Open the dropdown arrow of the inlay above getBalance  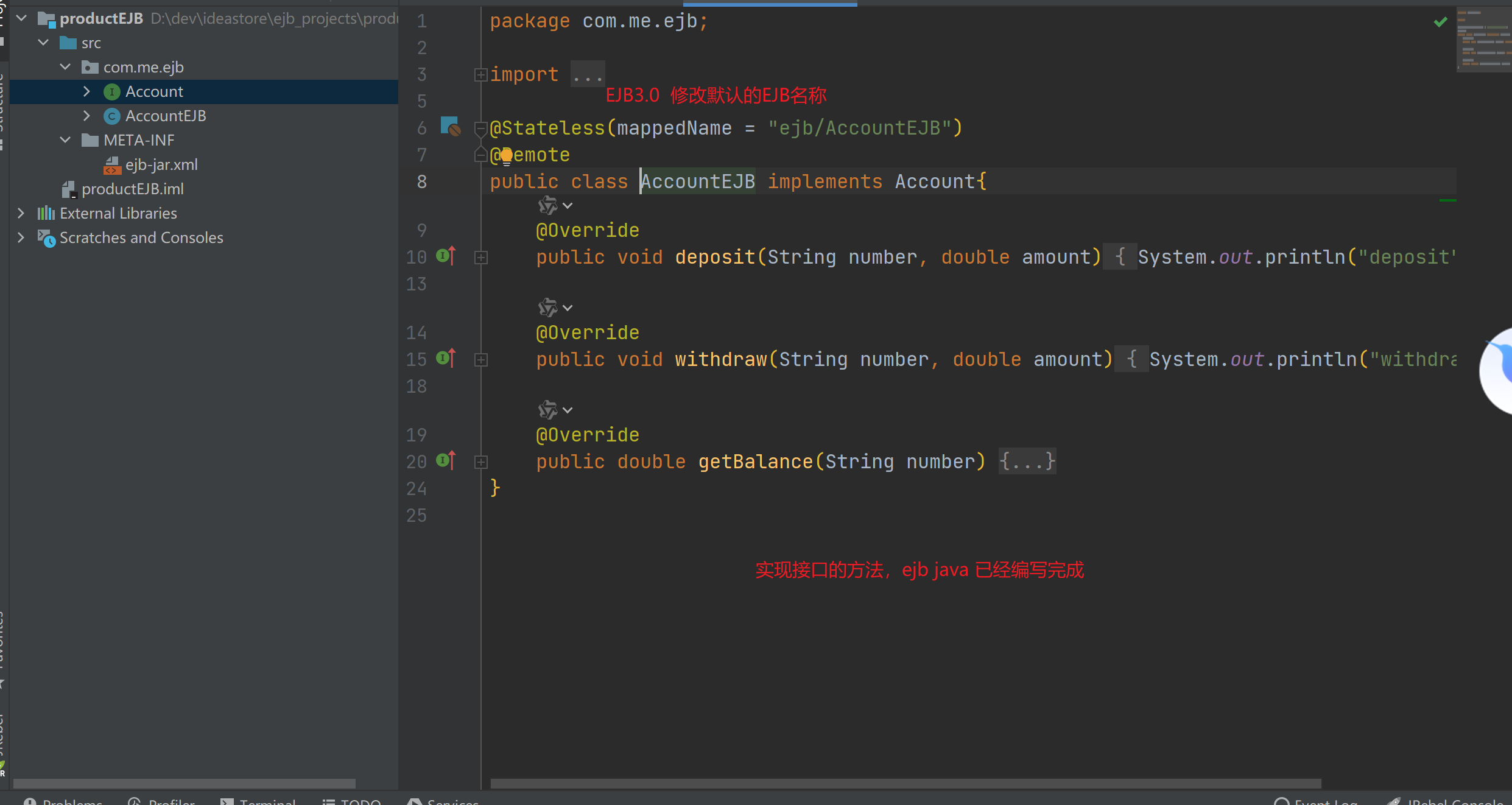coord(568,410)
